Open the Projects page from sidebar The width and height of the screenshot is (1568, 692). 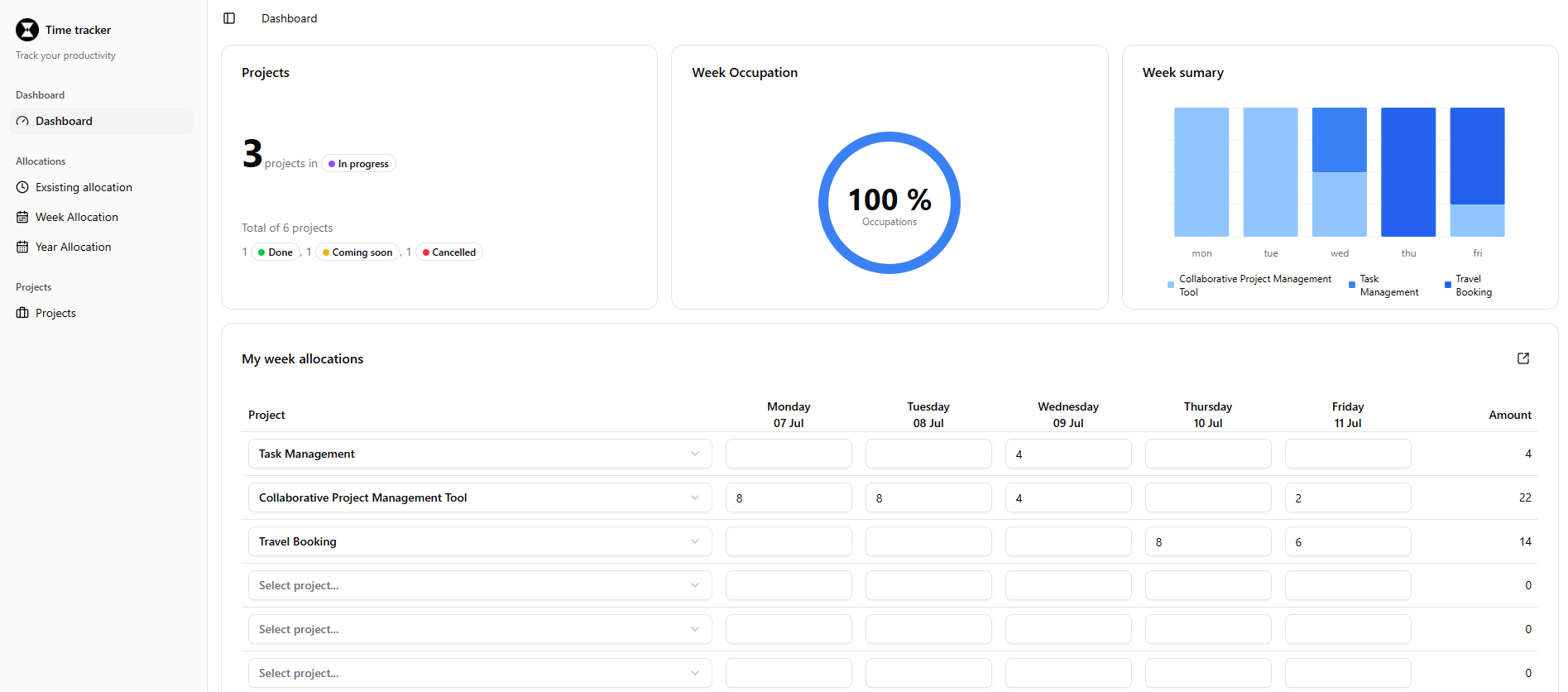pos(101,313)
